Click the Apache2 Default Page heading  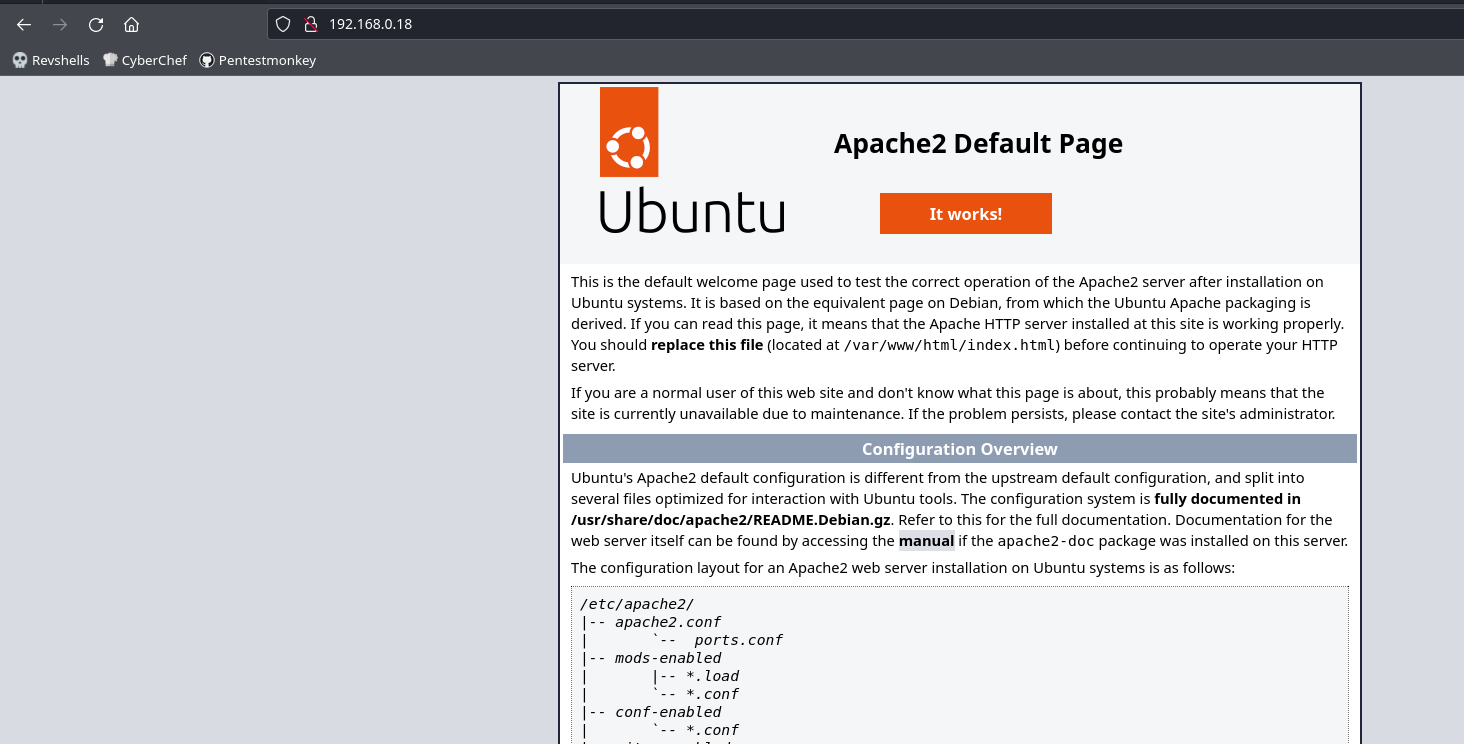tap(978, 144)
